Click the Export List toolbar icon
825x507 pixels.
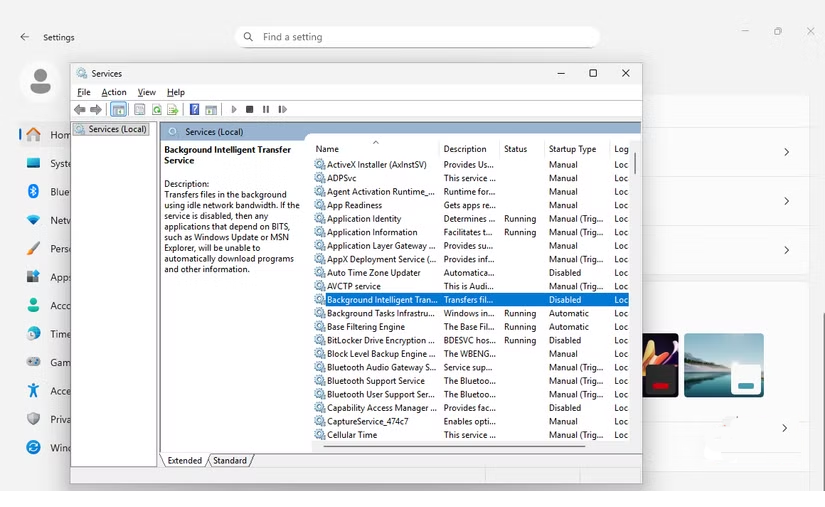pos(172,110)
